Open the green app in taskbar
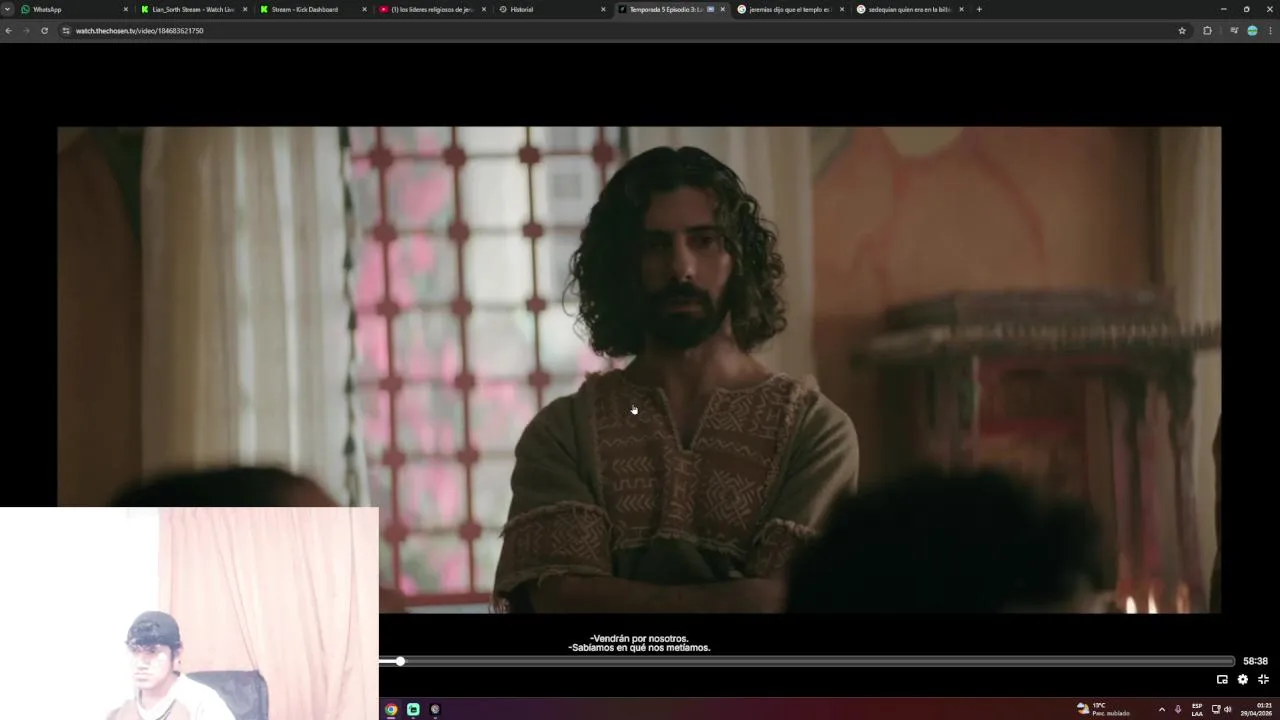The height and width of the screenshot is (720, 1280). click(x=413, y=709)
